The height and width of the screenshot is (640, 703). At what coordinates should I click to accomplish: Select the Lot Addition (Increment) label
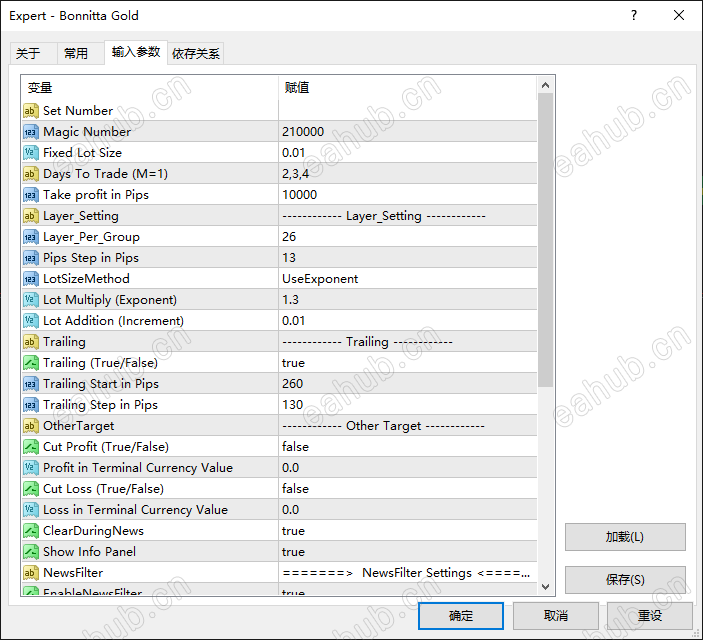tap(113, 321)
